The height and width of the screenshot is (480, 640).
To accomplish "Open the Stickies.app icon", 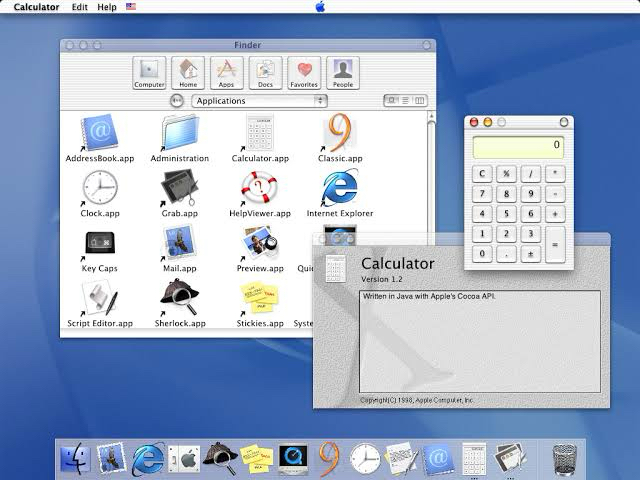I will pos(258,298).
